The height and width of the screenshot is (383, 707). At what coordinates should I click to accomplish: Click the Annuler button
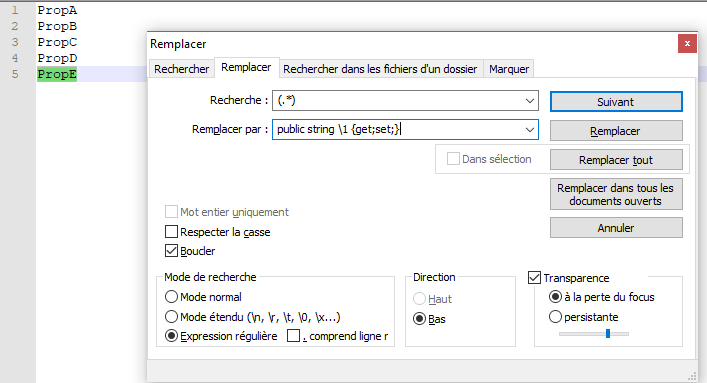pos(616,228)
